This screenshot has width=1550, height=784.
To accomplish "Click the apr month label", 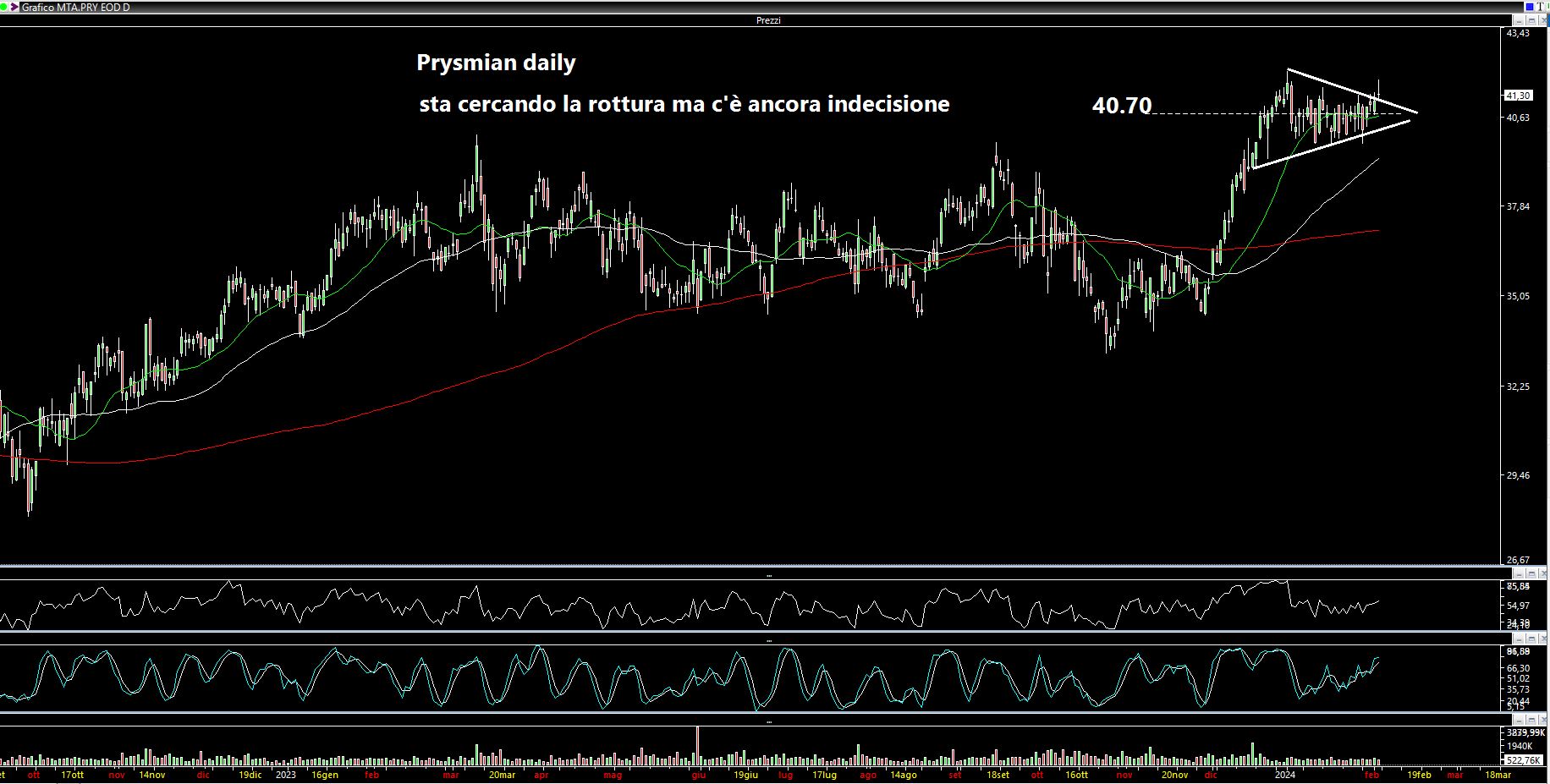I will coord(541,775).
